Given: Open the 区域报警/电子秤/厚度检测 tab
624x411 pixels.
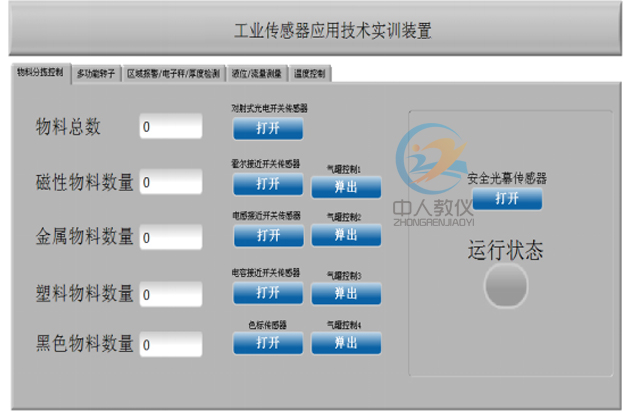Looking at the screenshot, I should click(x=173, y=74).
